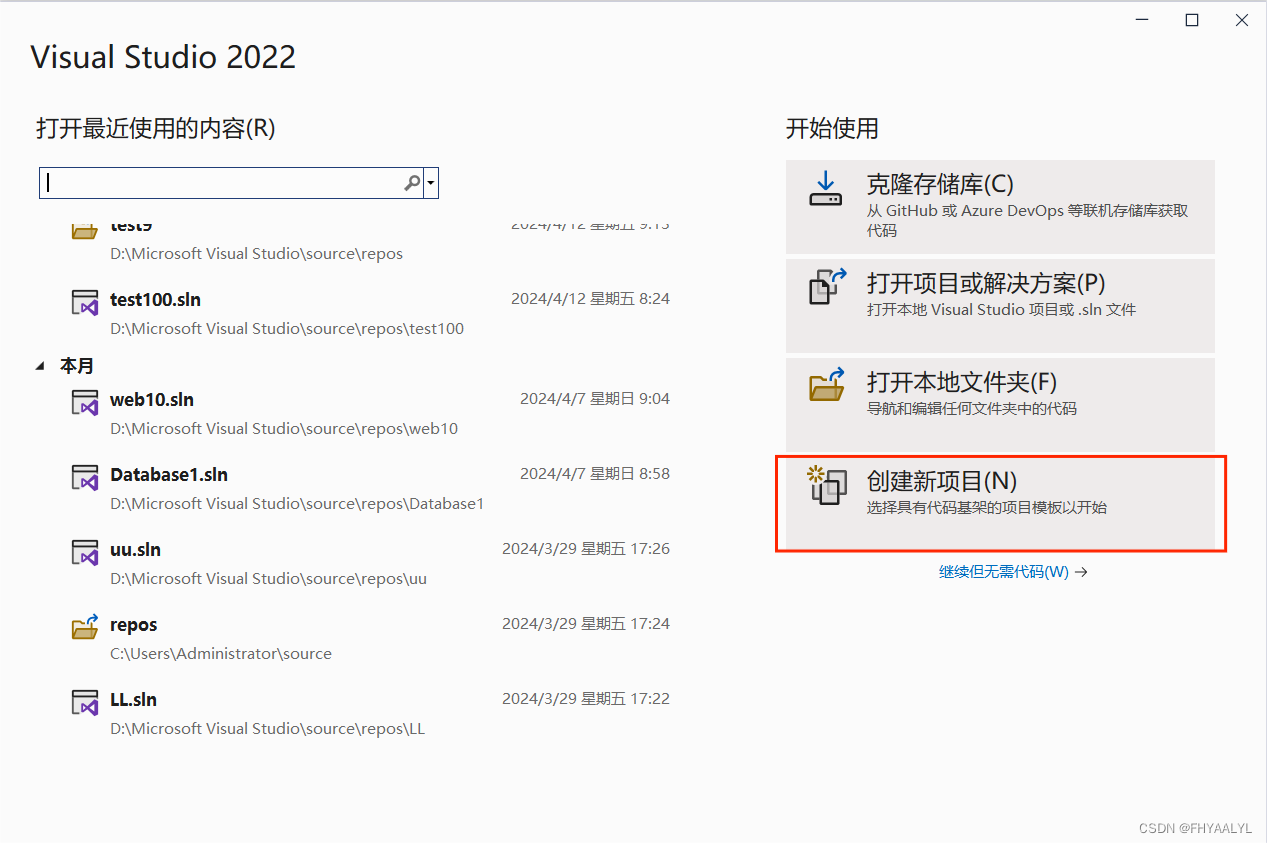Click path ending in repos\LL
1267x843 pixels.
tap(267, 728)
